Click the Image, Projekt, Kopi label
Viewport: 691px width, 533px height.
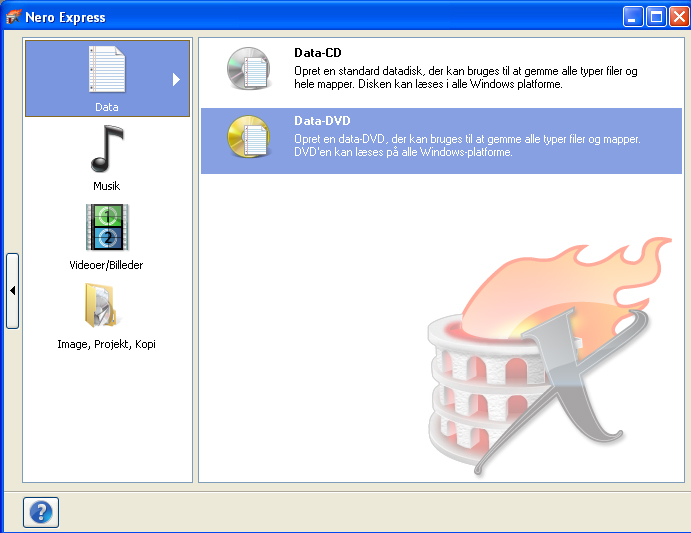pyautogui.click(x=106, y=344)
